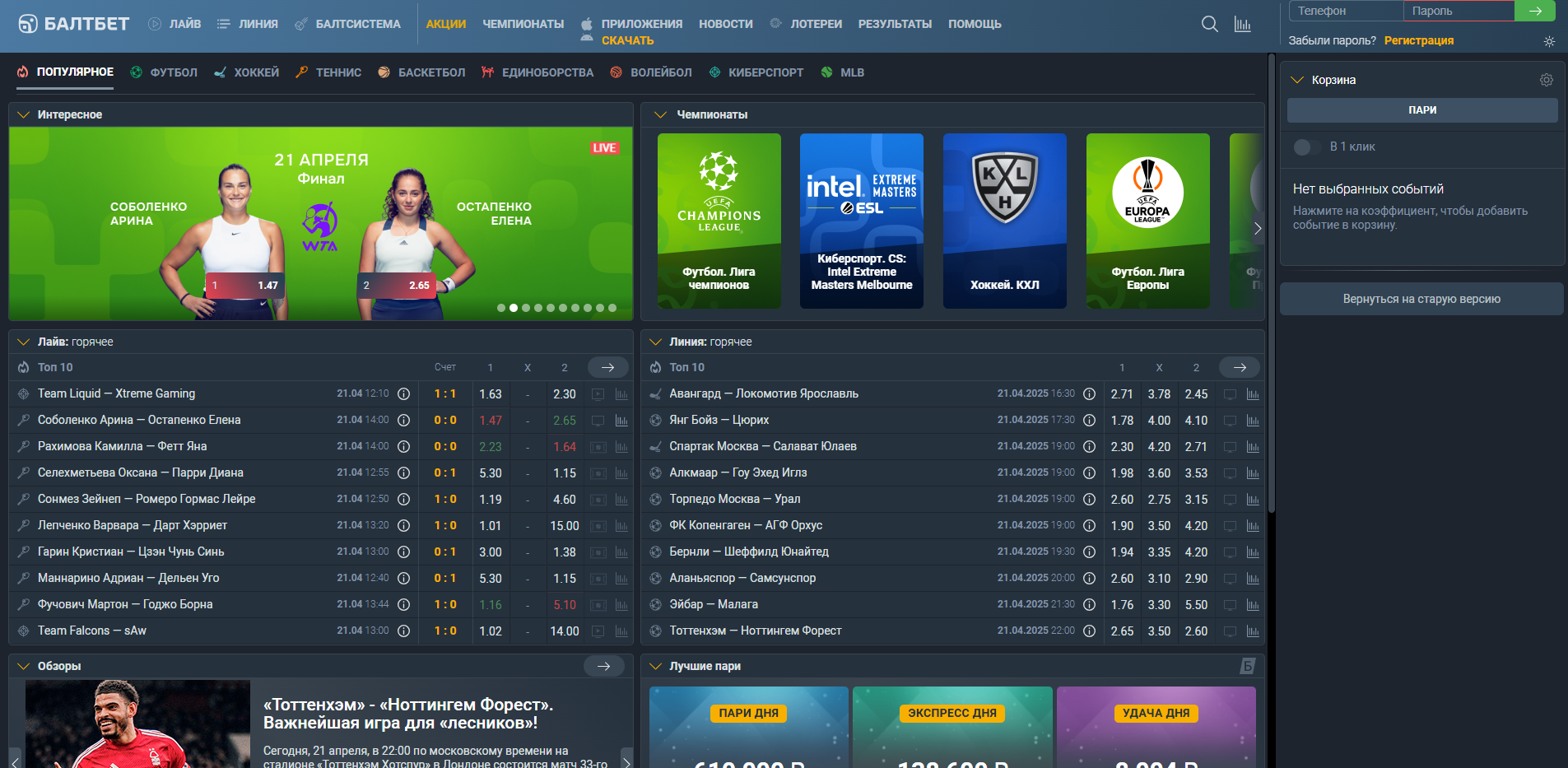The height and width of the screenshot is (768, 1568).
Task: Click the Балтбет logo
Action: click(x=74, y=24)
